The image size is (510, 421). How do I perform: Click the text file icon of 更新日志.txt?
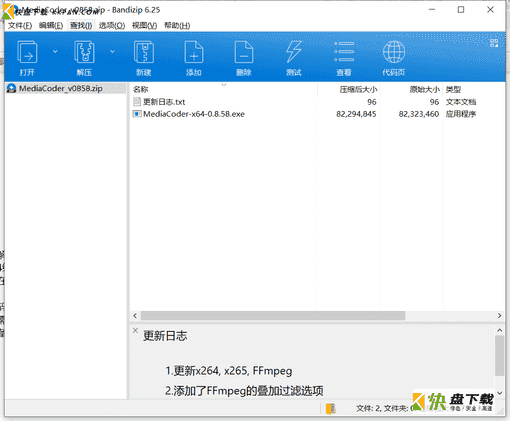coord(137,101)
